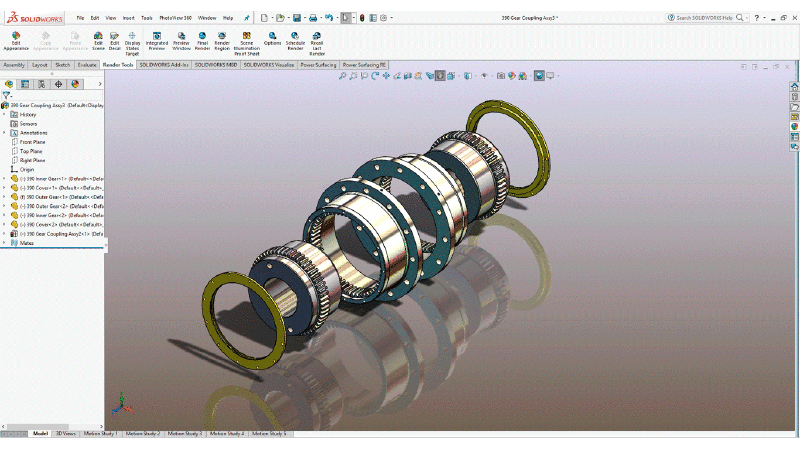Expand the History tree node

tap(5, 115)
